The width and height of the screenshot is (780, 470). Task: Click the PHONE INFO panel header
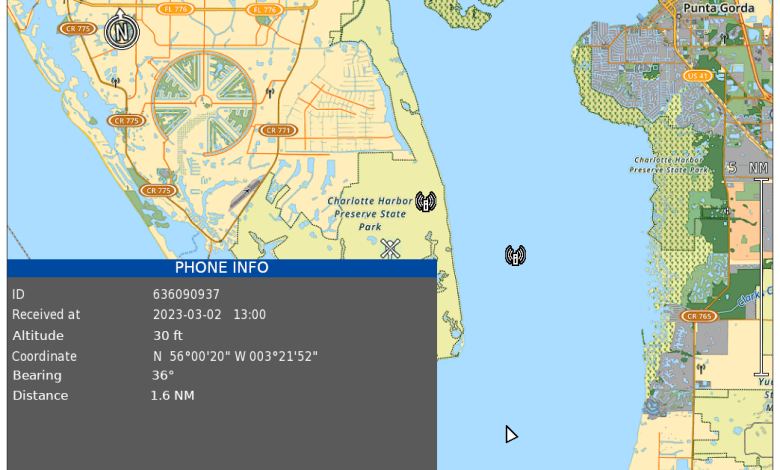pos(222,268)
